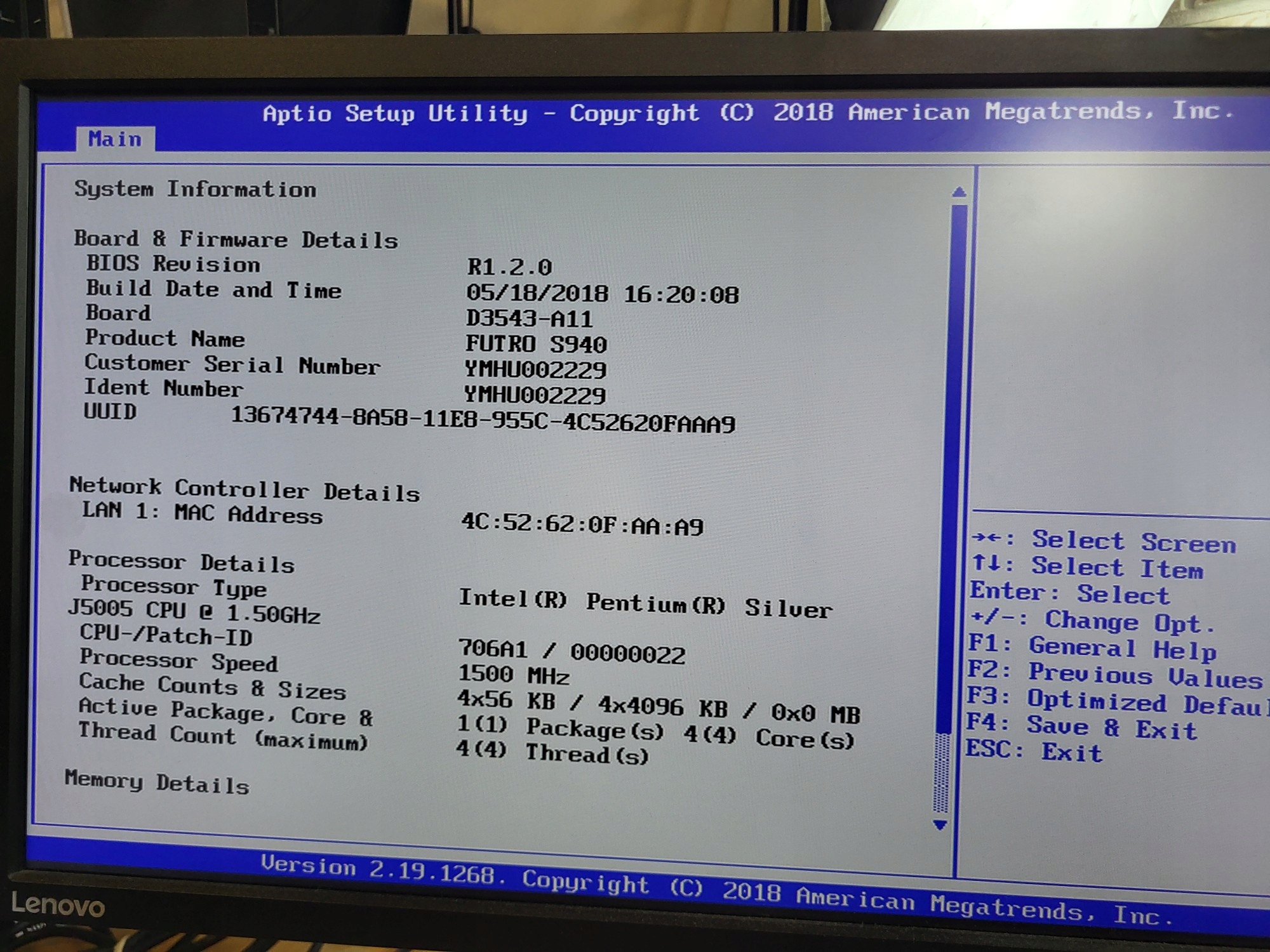Click the Select Screen arrows icon

[x=986, y=538]
